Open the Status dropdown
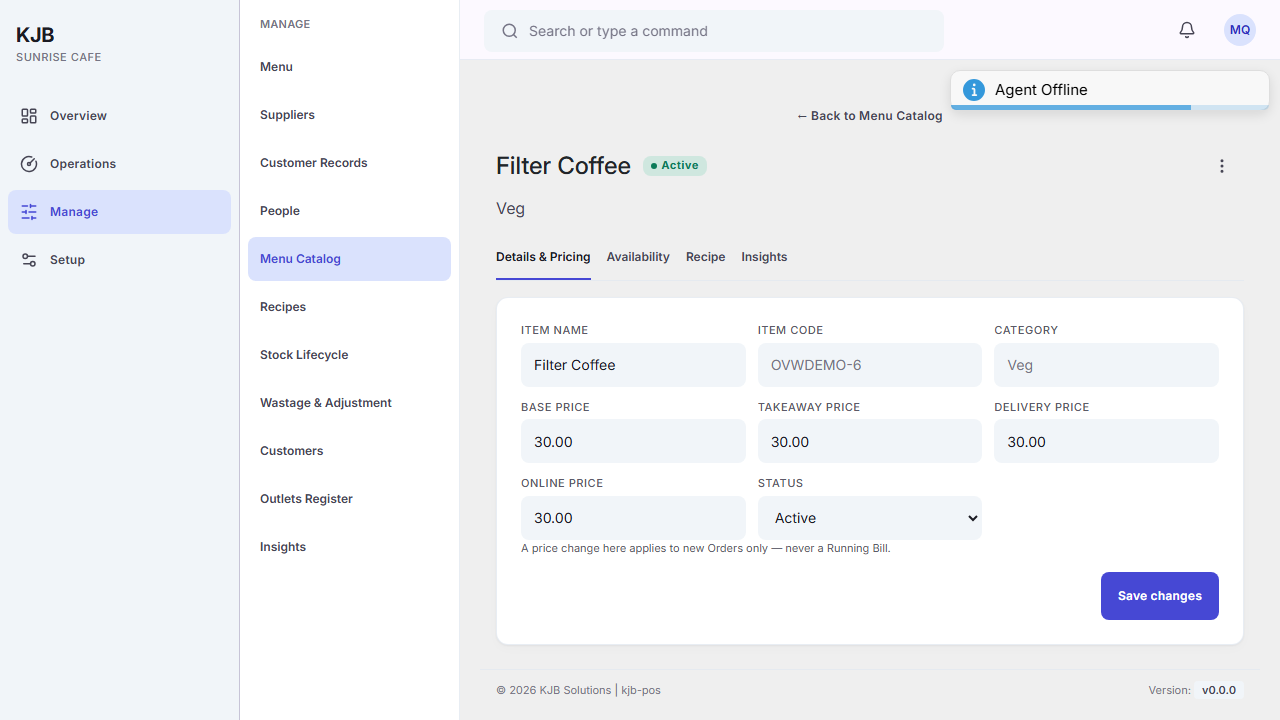The image size is (1280, 720). (x=870, y=518)
